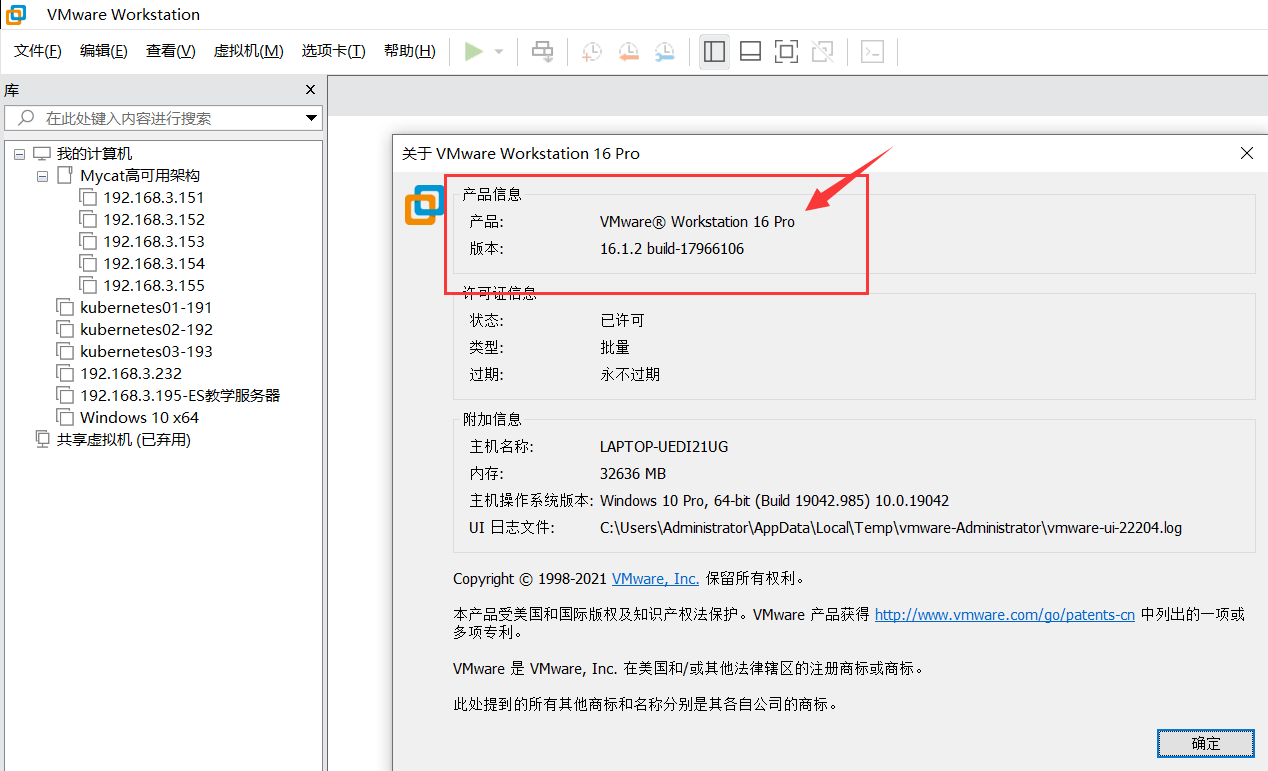Toggle the thumbnail bar view icon
Viewport: 1268px width, 771px height.
click(751, 51)
